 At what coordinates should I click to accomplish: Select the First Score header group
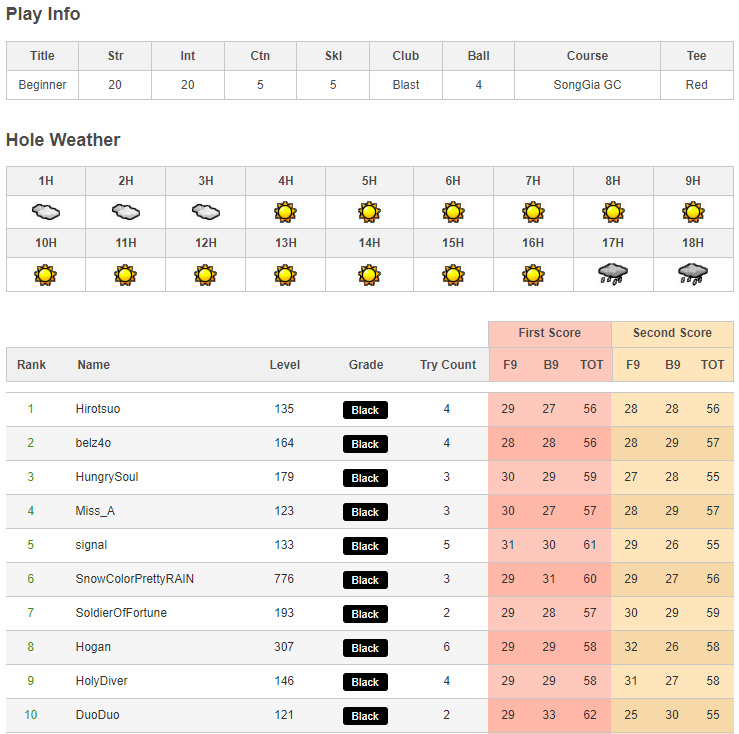click(x=549, y=333)
